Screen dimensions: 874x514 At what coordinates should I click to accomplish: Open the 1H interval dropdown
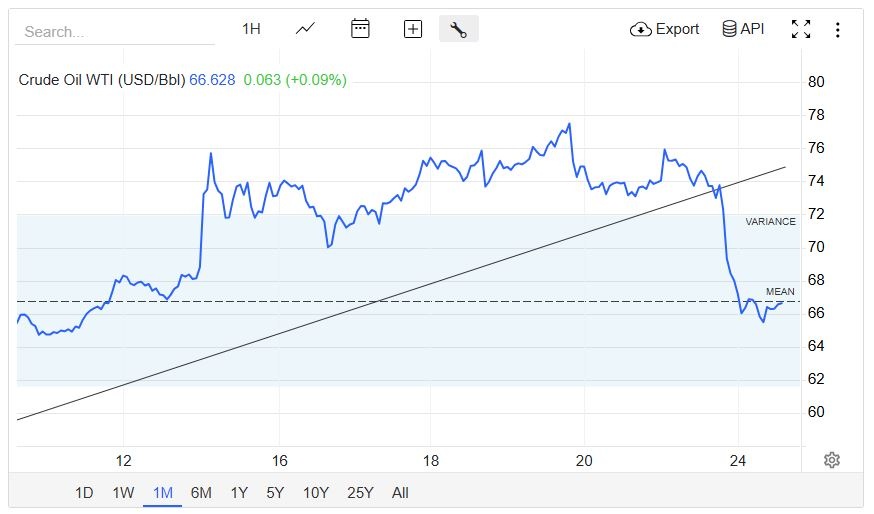[x=251, y=29]
